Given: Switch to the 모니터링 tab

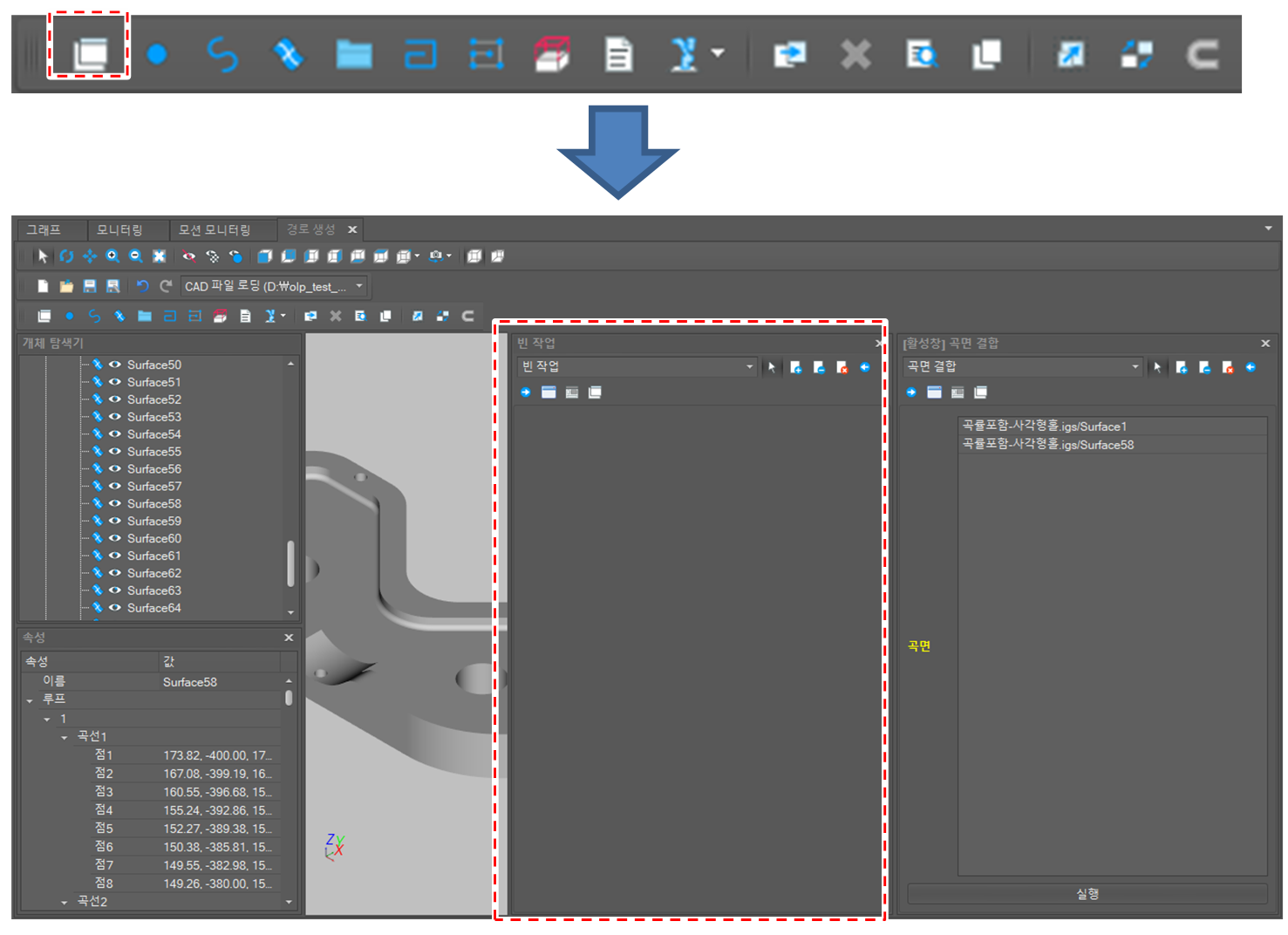Looking at the screenshot, I should pyautogui.click(x=119, y=229).
